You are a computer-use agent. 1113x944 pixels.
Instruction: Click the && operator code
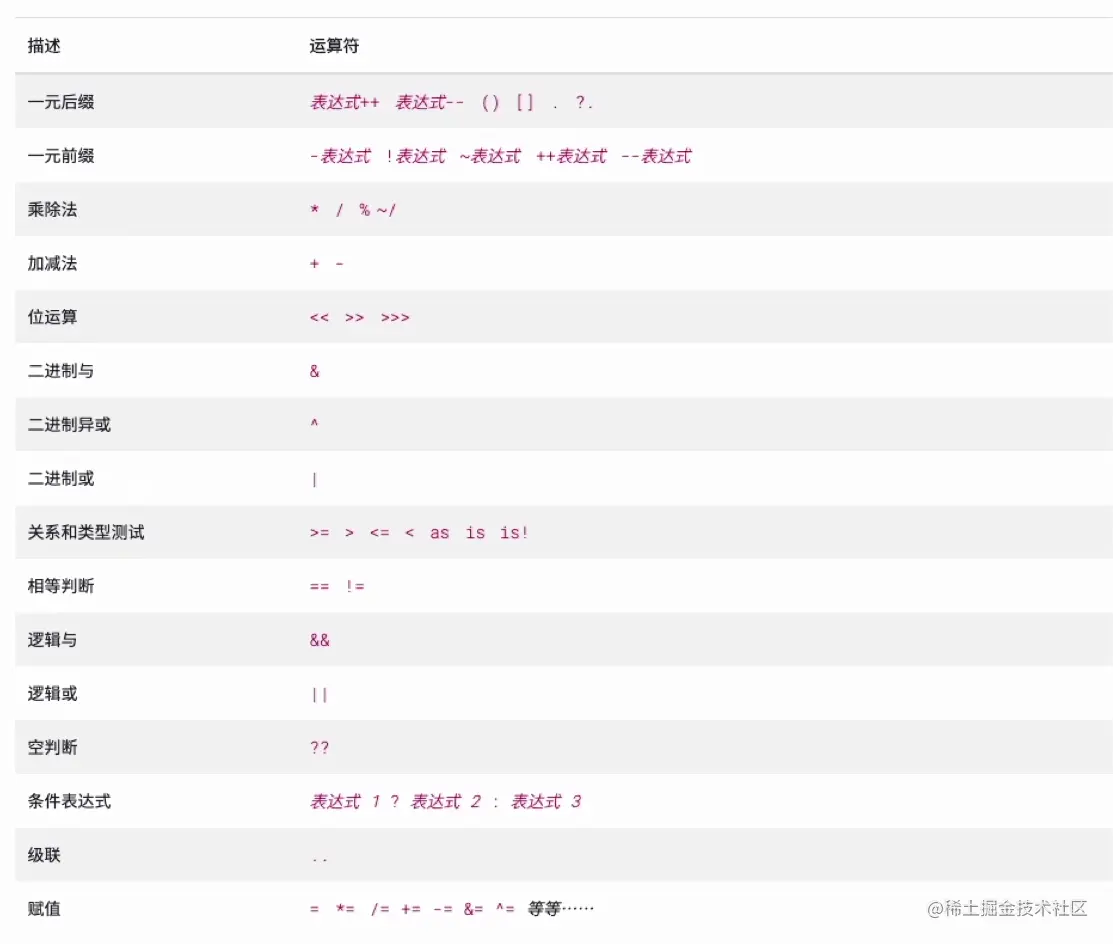pos(320,640)
